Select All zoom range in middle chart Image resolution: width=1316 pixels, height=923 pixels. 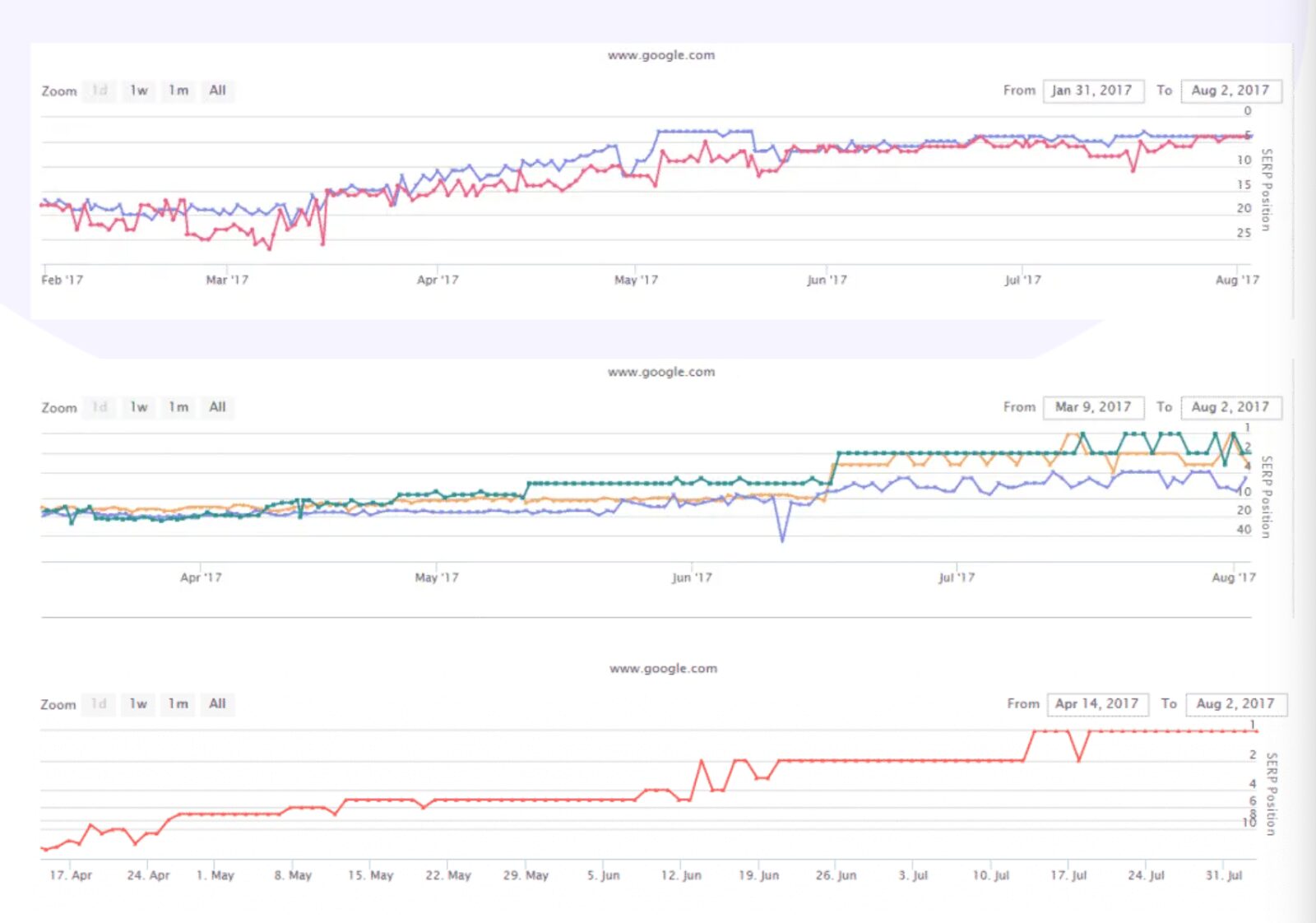[217, 407]
